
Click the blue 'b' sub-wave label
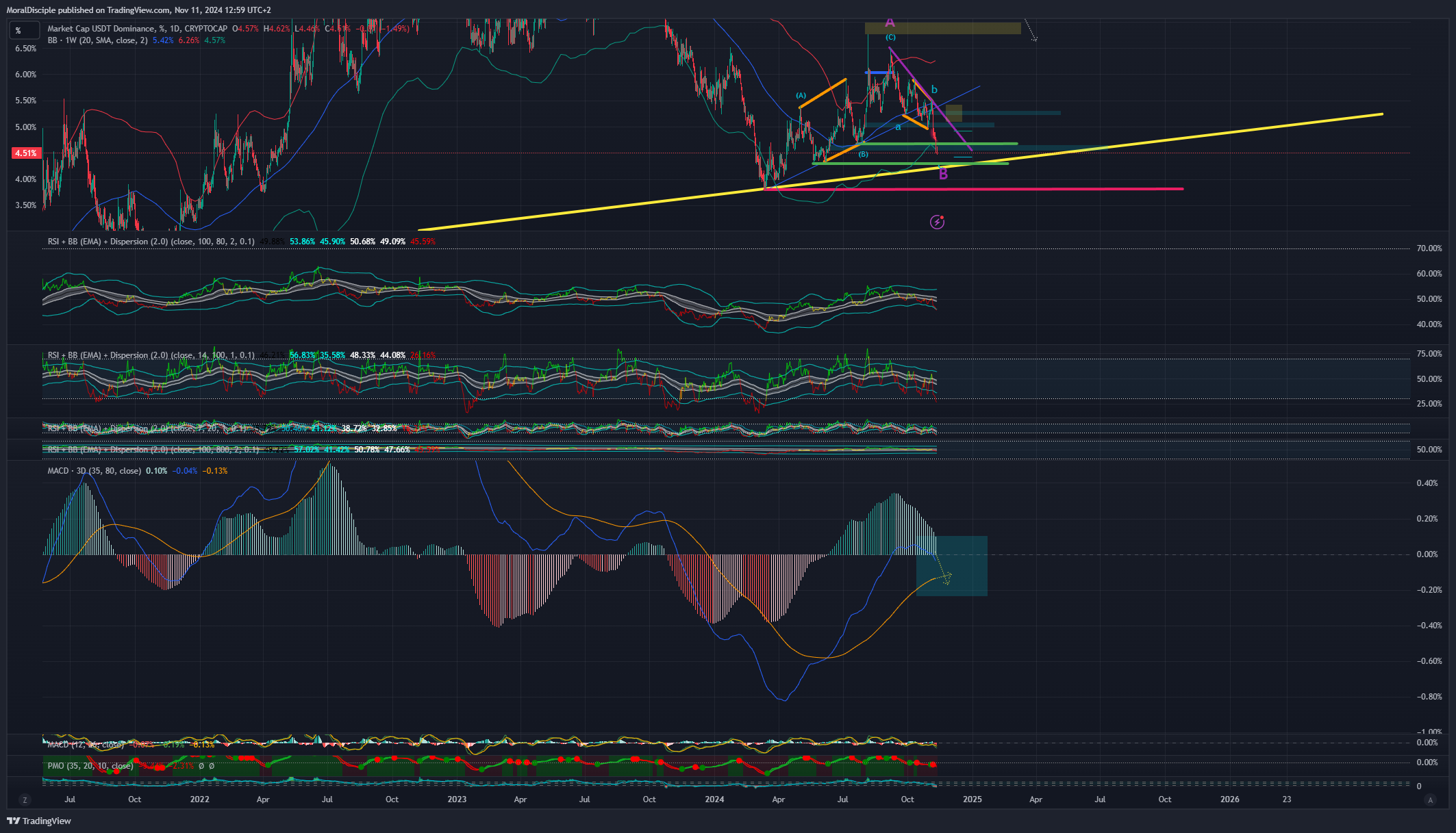click(x=934, y=90)
